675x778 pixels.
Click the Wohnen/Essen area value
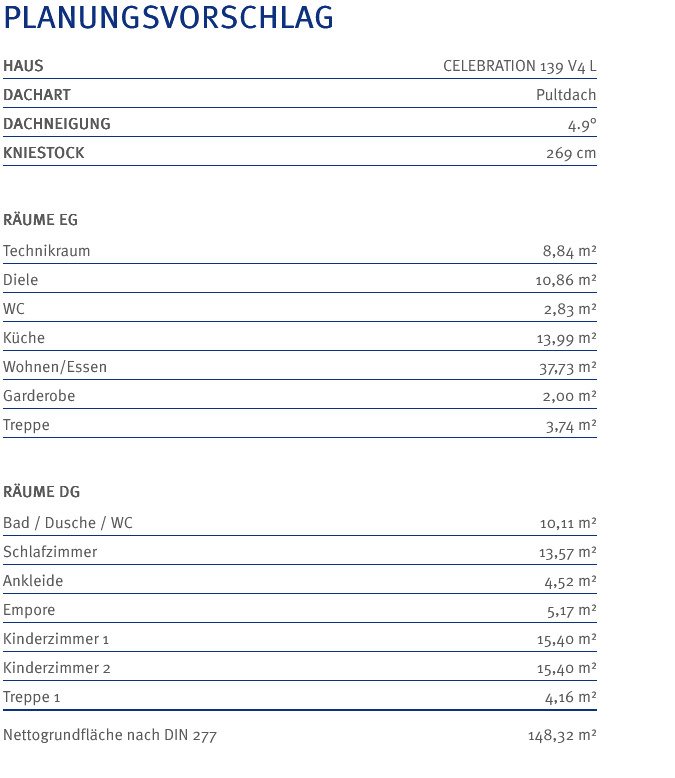tap(568, 368)
